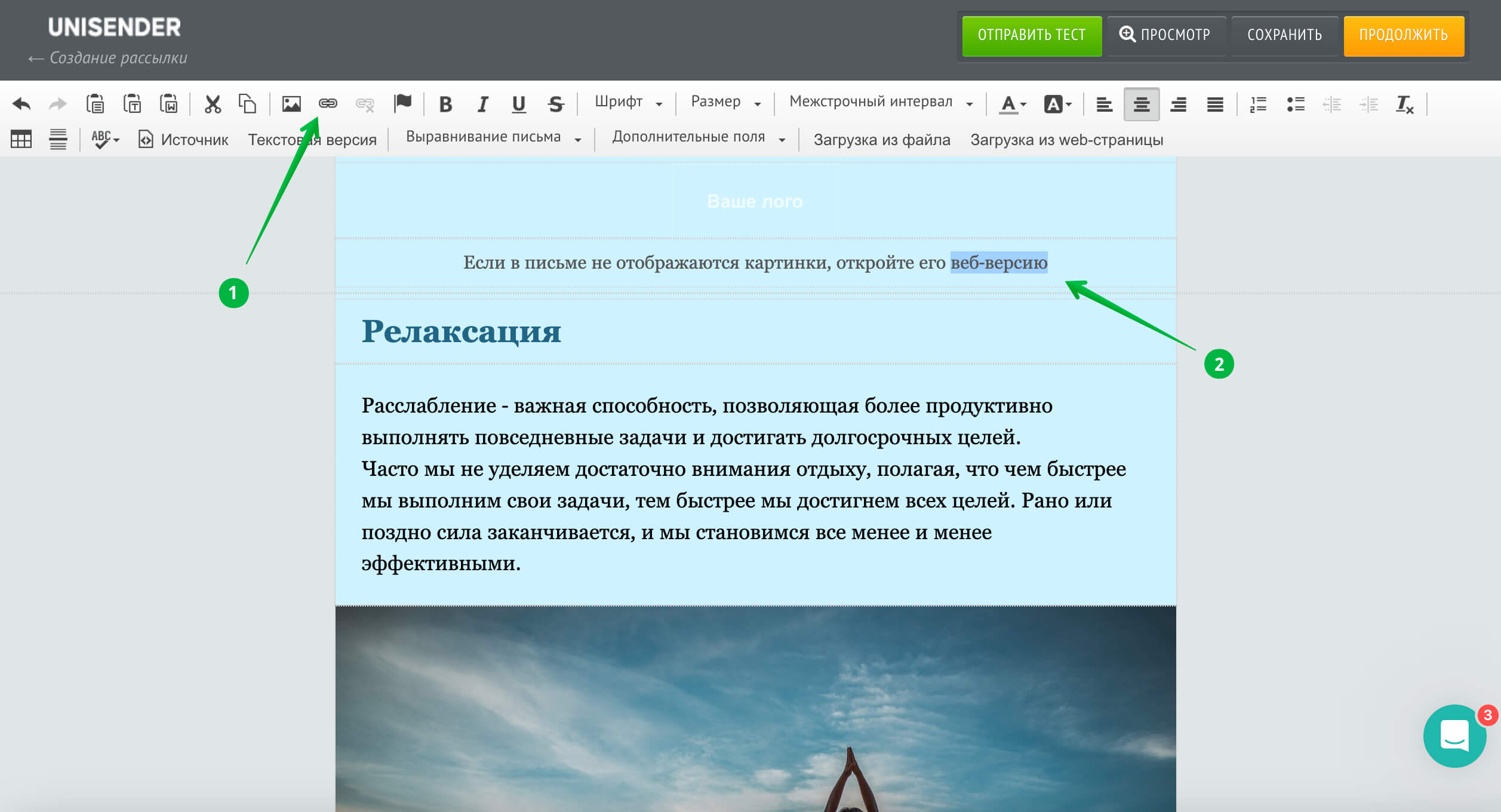Click Paste from Word icon

coord(169,104)
